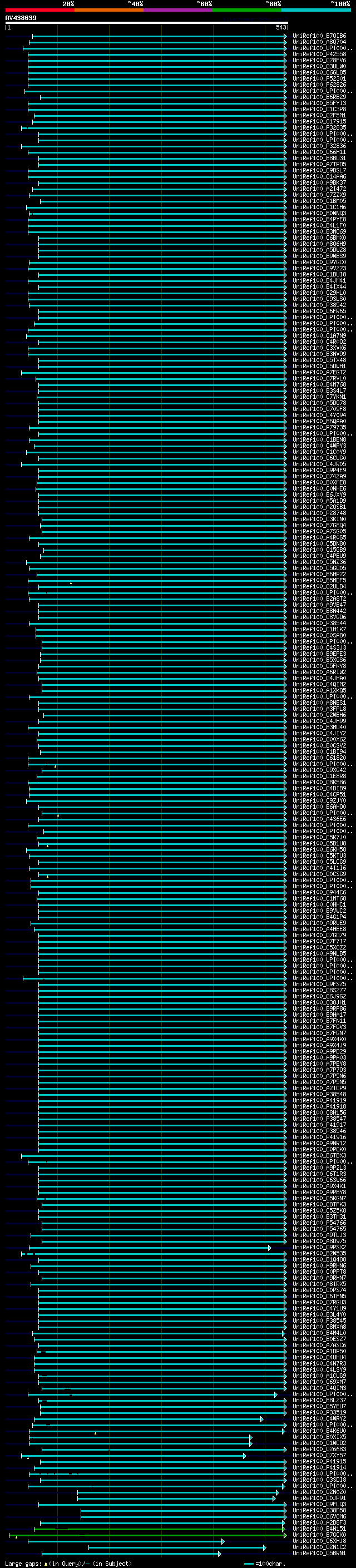This screenshot has height=1568, width=356.
Task: Open the UniRef100_B0WNQ3 hit
Action: coord(319,213)
